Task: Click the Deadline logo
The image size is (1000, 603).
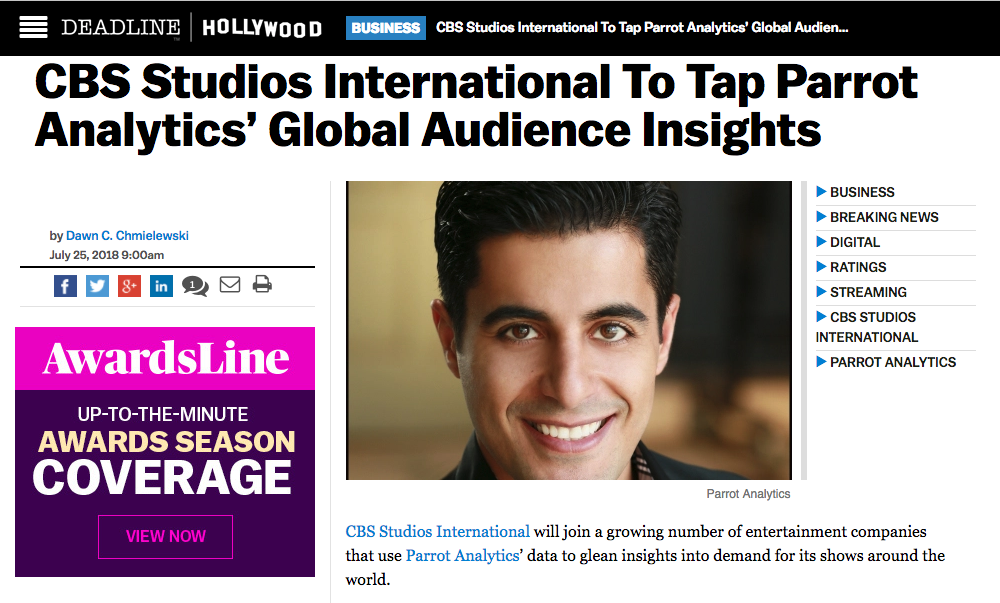Action: [x=121, y=27]
